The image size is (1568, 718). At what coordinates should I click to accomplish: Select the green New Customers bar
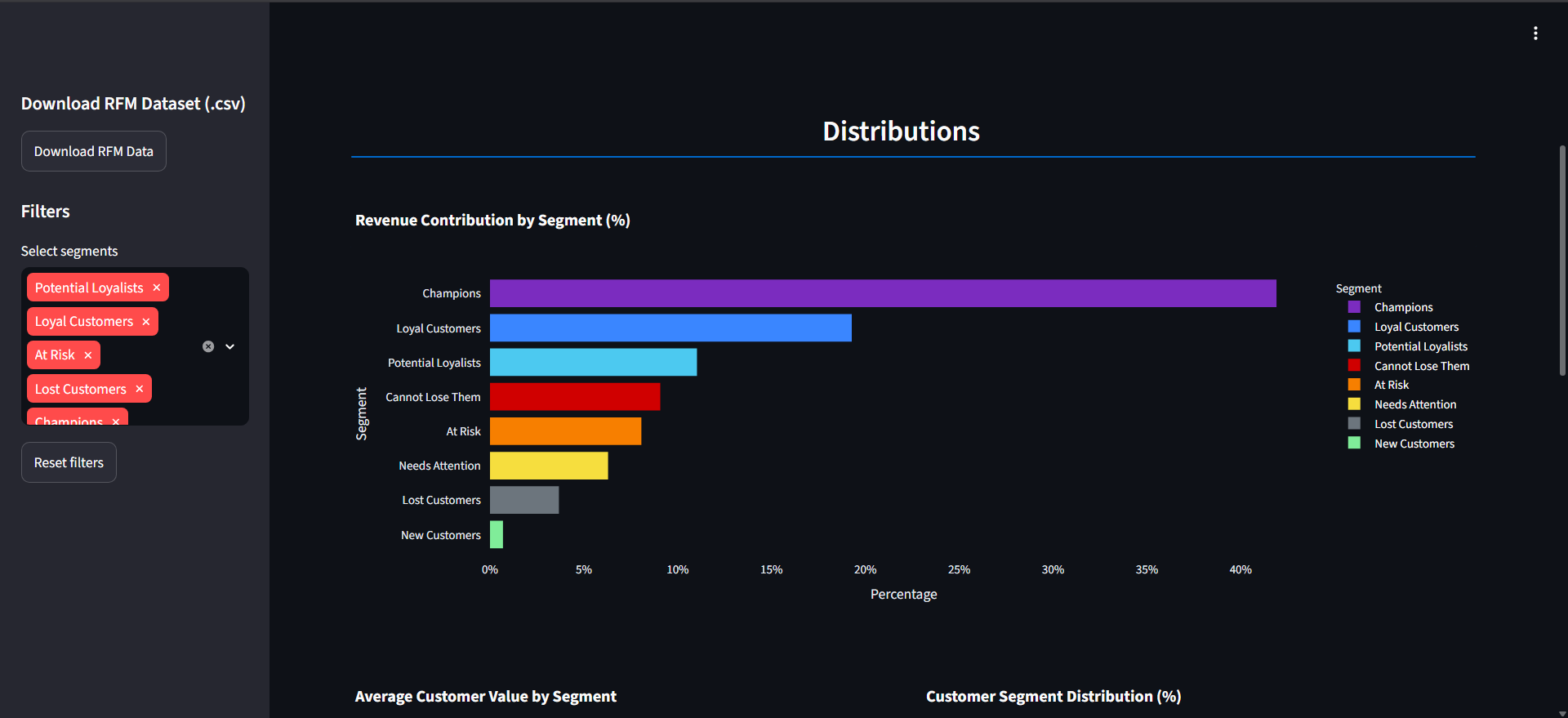pos(497,534)
